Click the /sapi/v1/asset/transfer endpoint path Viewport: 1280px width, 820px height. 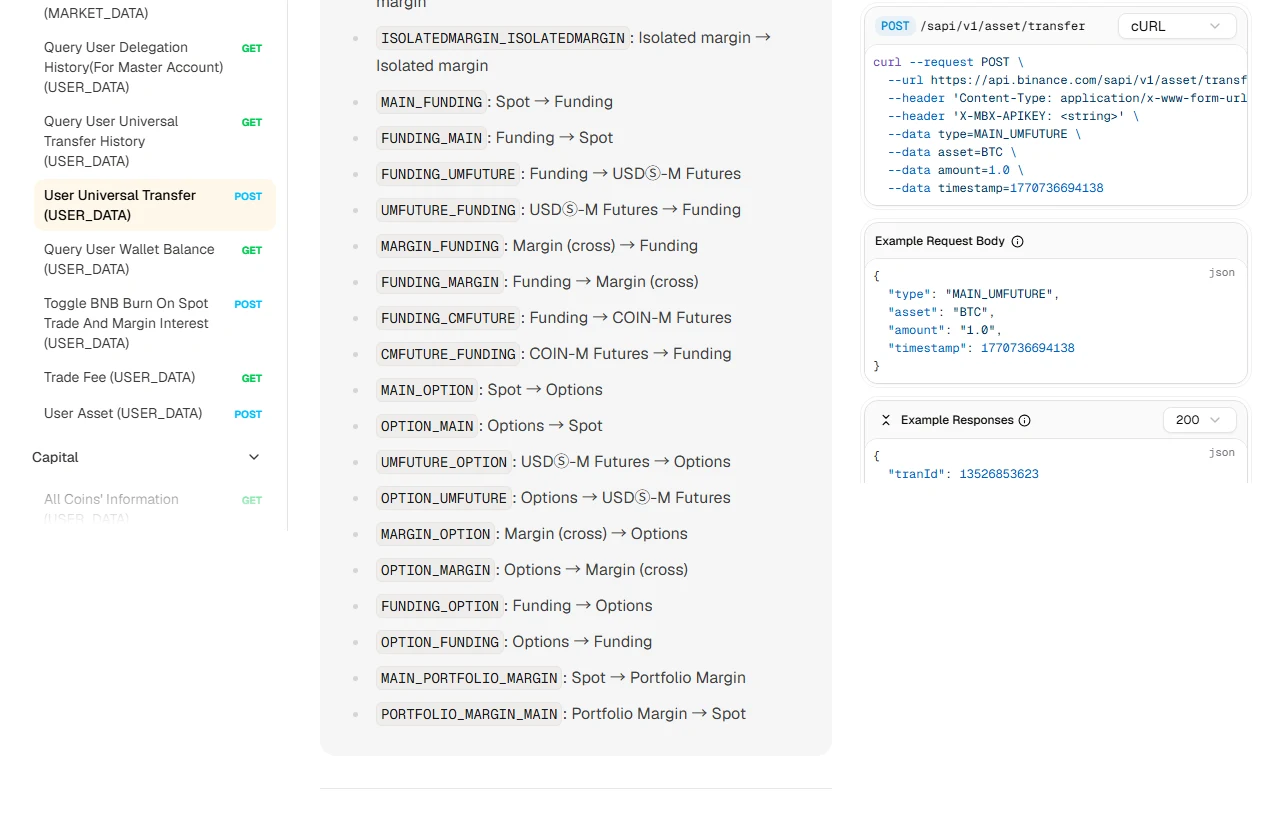click(x=1002, y=26)
